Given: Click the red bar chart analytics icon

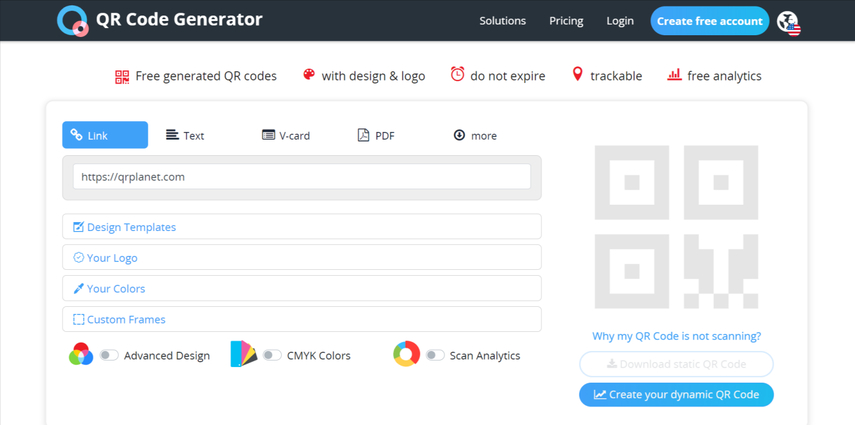Looking at the screenshot, I should click(675, 75).
